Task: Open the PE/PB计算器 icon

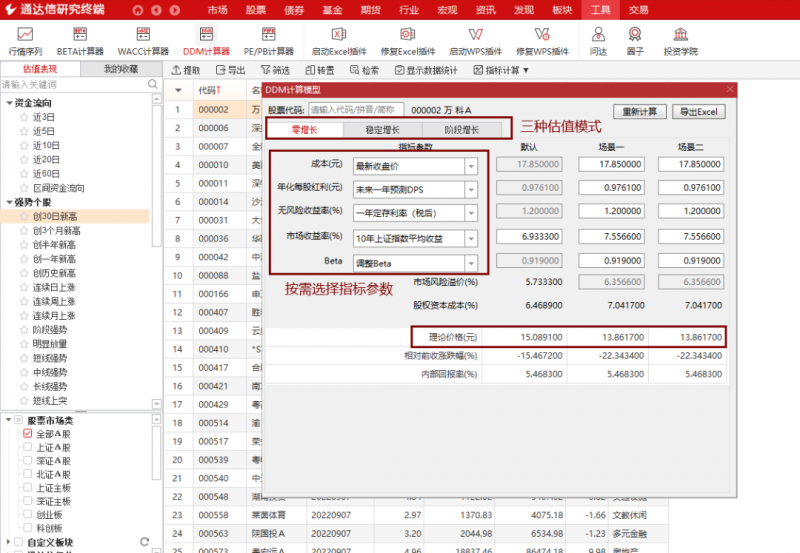Action: point(269,41)
